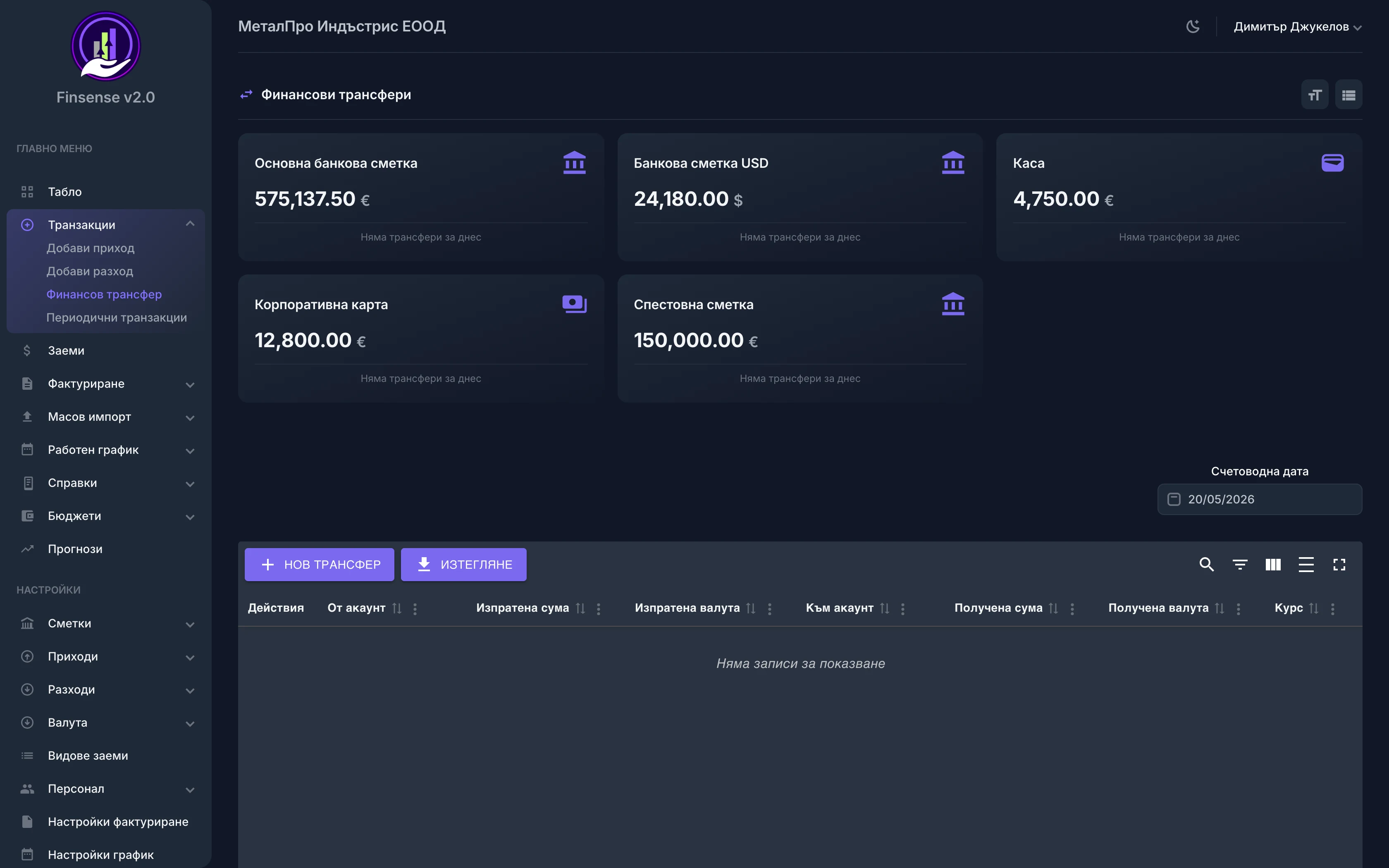Expand Разходи settings menu
This screenshot has width=1389, height=868.
(x=105, y=689)
